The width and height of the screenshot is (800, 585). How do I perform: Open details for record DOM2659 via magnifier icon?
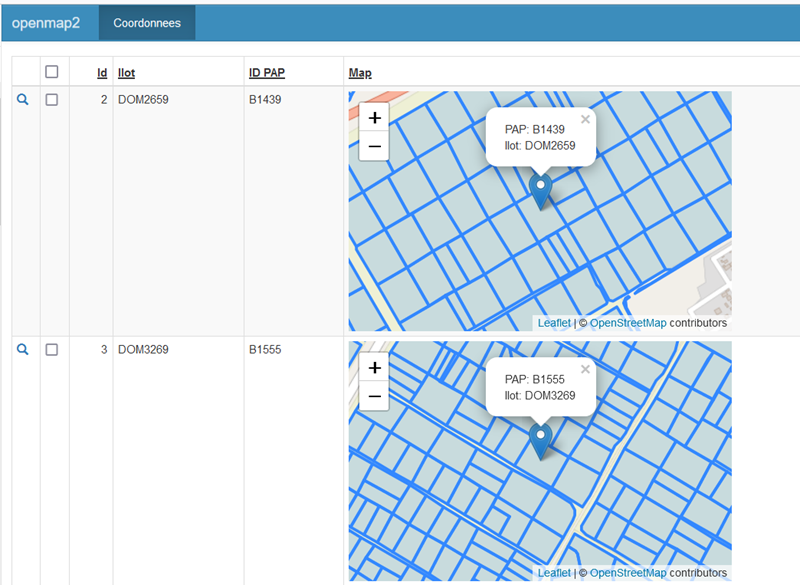22,99
